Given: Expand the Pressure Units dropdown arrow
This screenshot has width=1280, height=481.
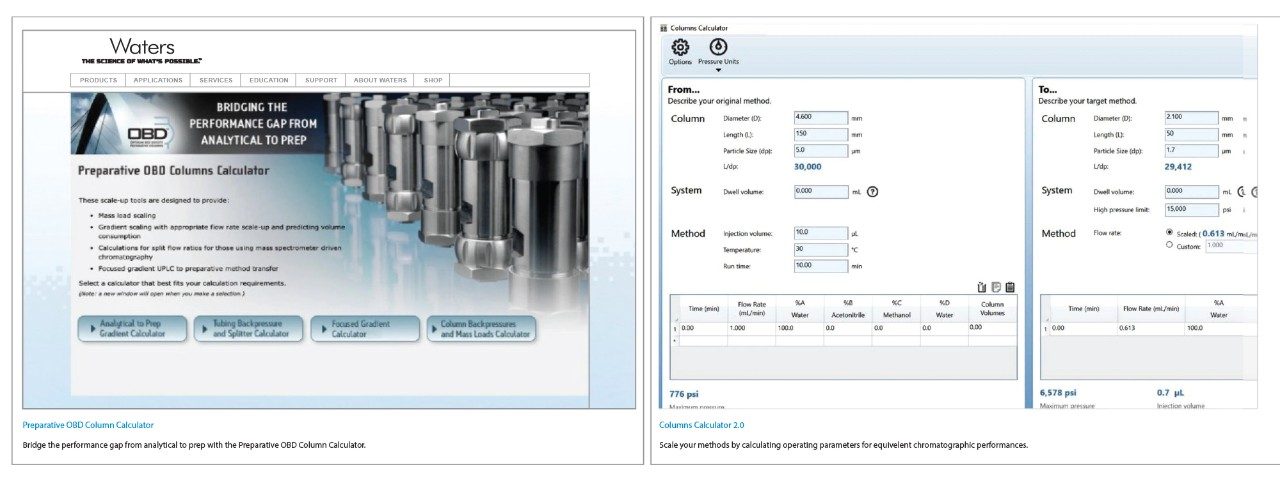Looking at the screenshot, I should point(718,70).
